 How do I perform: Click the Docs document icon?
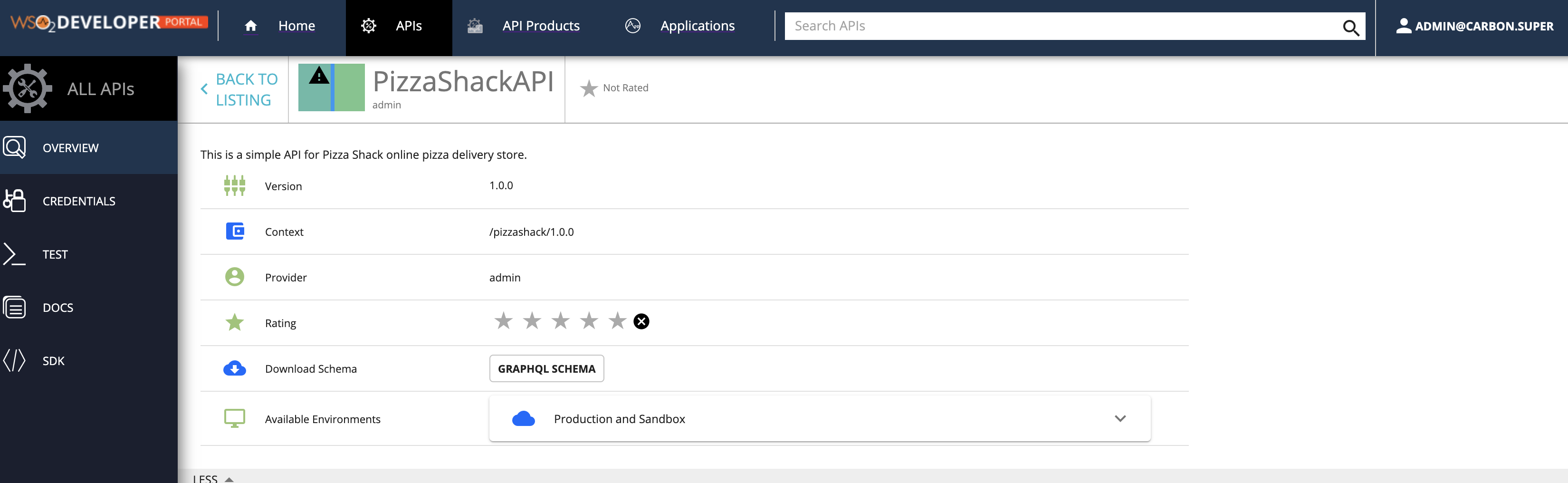pyautogui.click(x=15, y=307)
